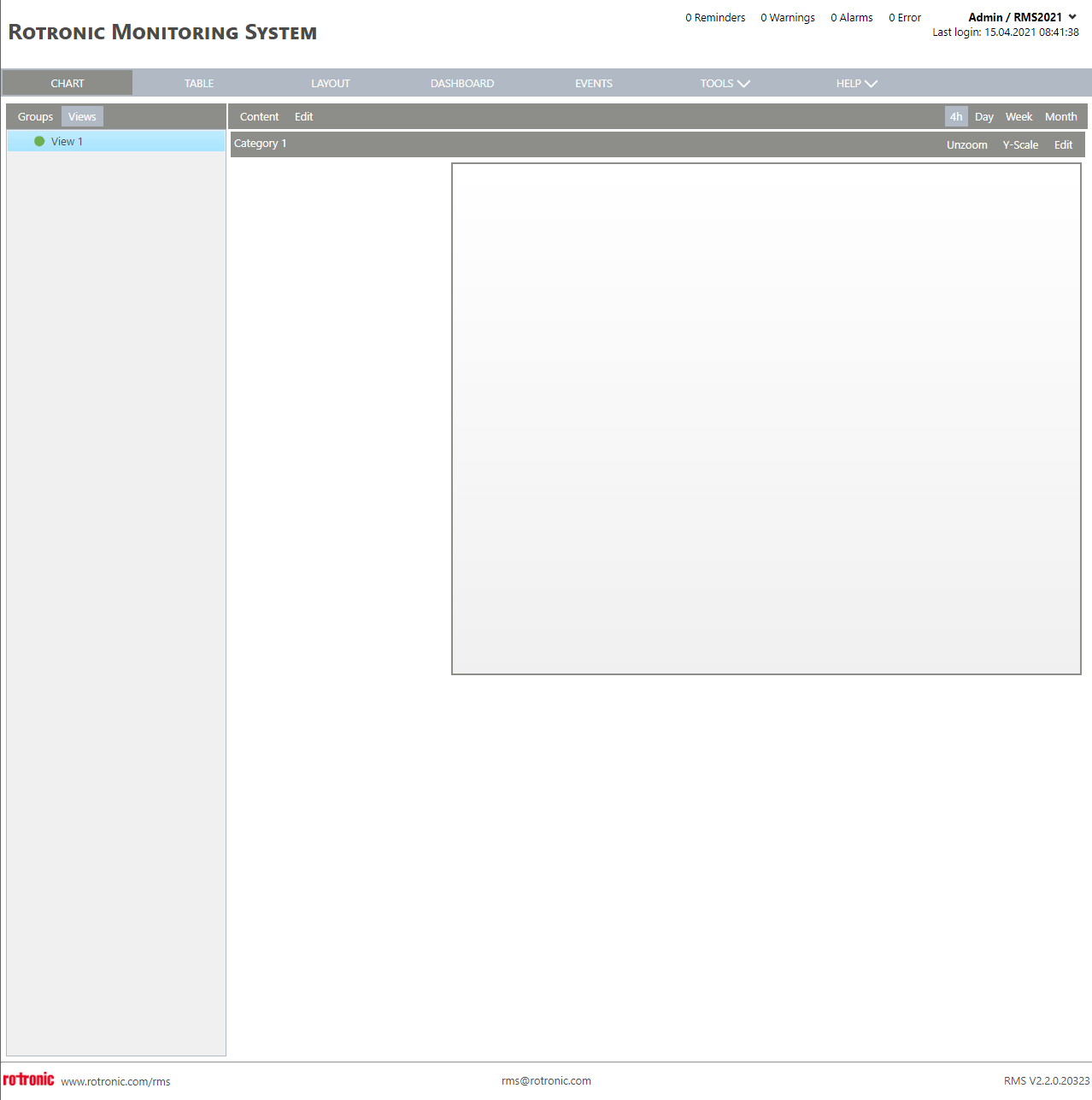Click the 0 Alarms indicator
The width and height of the screenshot is (1092, 1100).
852,17
